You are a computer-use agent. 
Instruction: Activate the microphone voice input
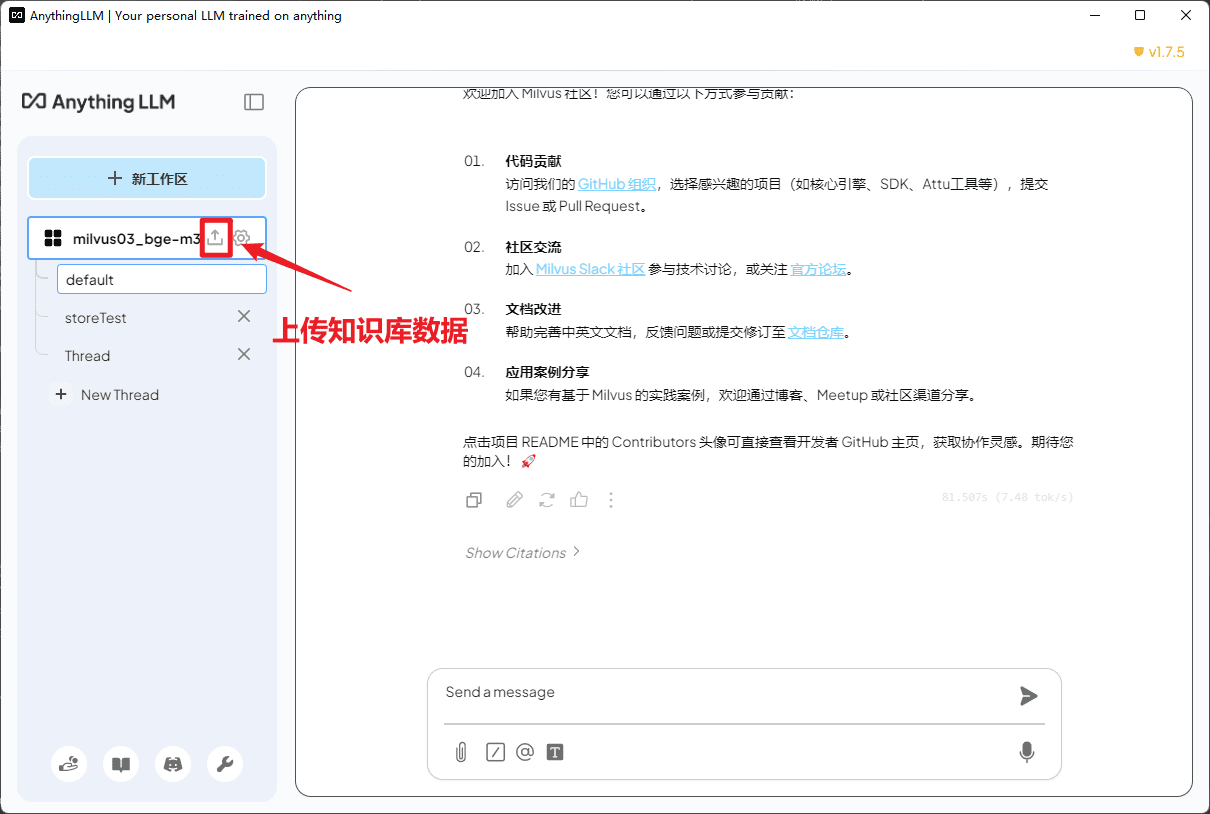tap(1026, 752)
